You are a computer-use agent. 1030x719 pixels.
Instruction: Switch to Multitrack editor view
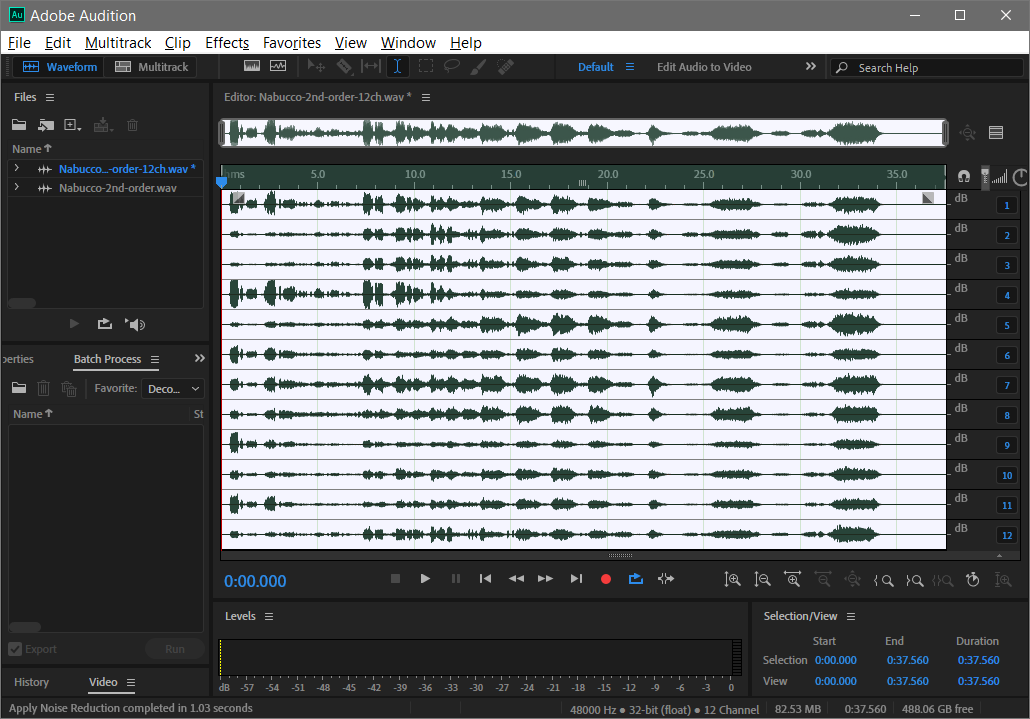click(x=151, y=67)
